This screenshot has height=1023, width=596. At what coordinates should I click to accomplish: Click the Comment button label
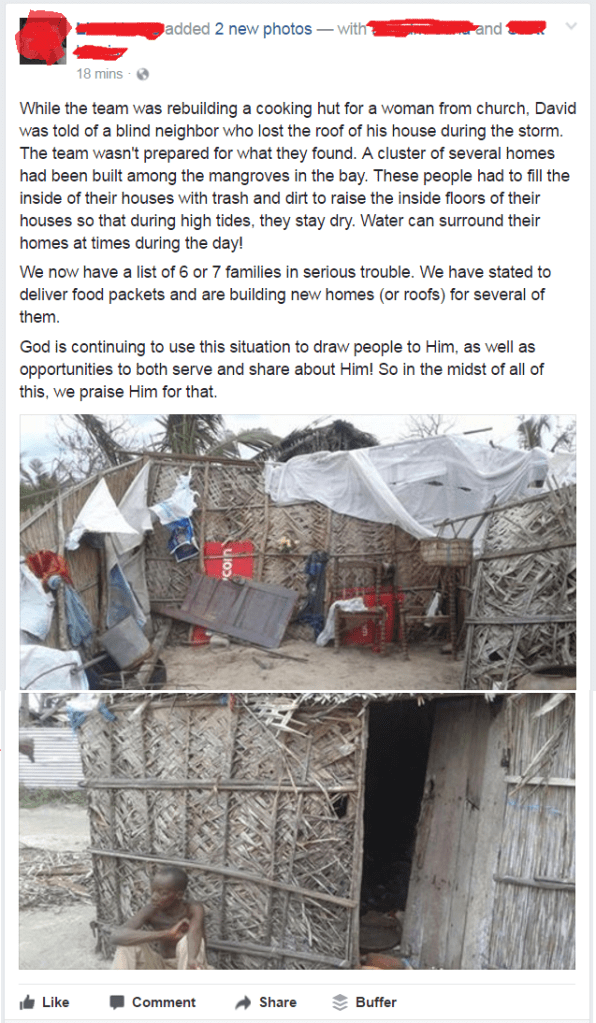[x=164, y=1002]
